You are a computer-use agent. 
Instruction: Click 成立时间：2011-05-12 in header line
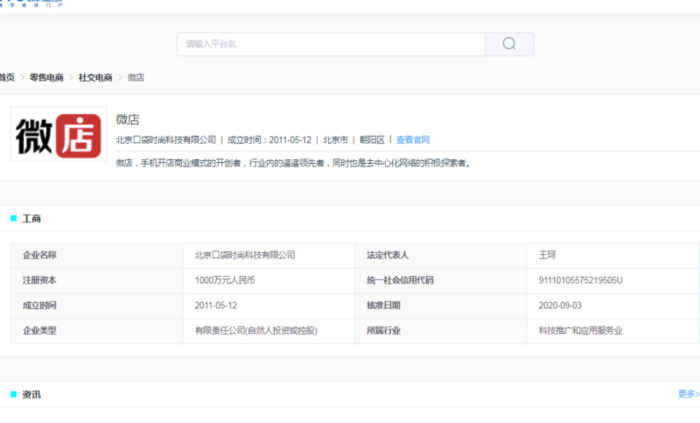pyautogui.click(x=269, y=140)
